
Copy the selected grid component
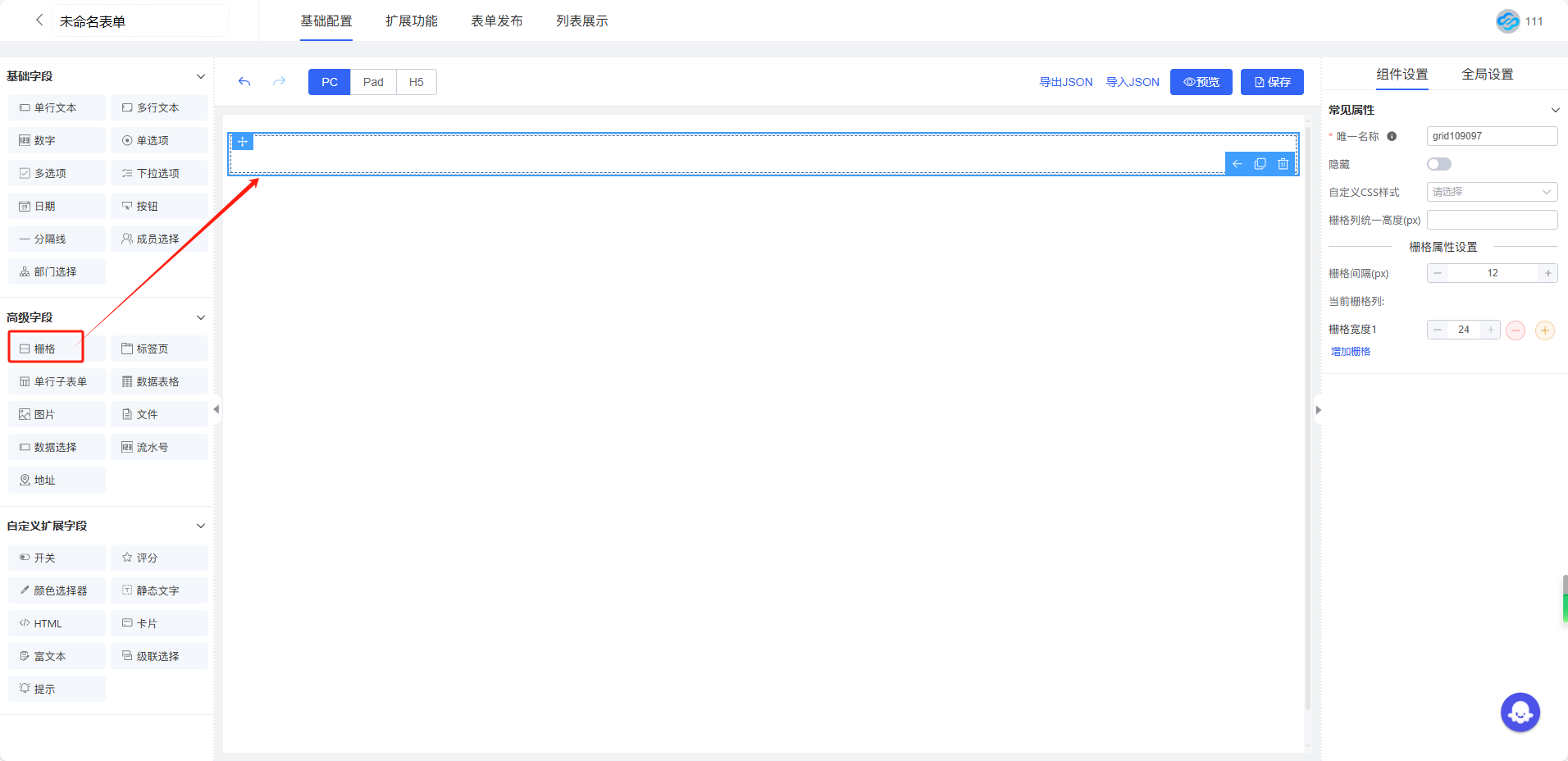point(1260,164)
